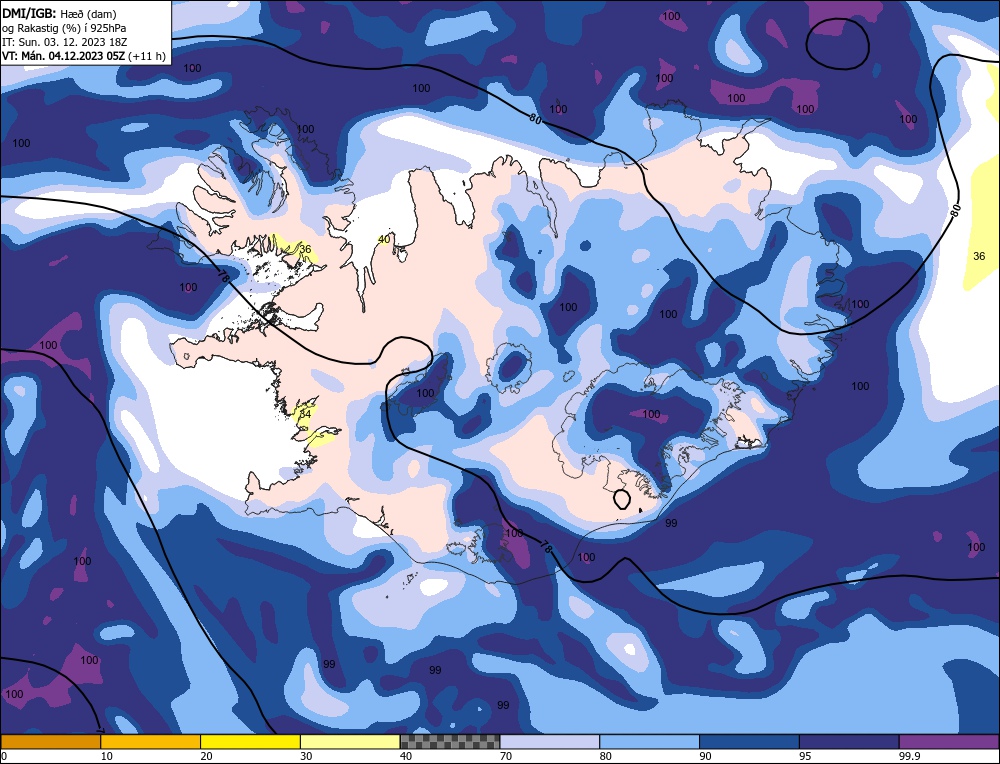This screenshot has width=1000, height=764.
Task: Click the '70' legend scale value
Action: tap(506, 756)
